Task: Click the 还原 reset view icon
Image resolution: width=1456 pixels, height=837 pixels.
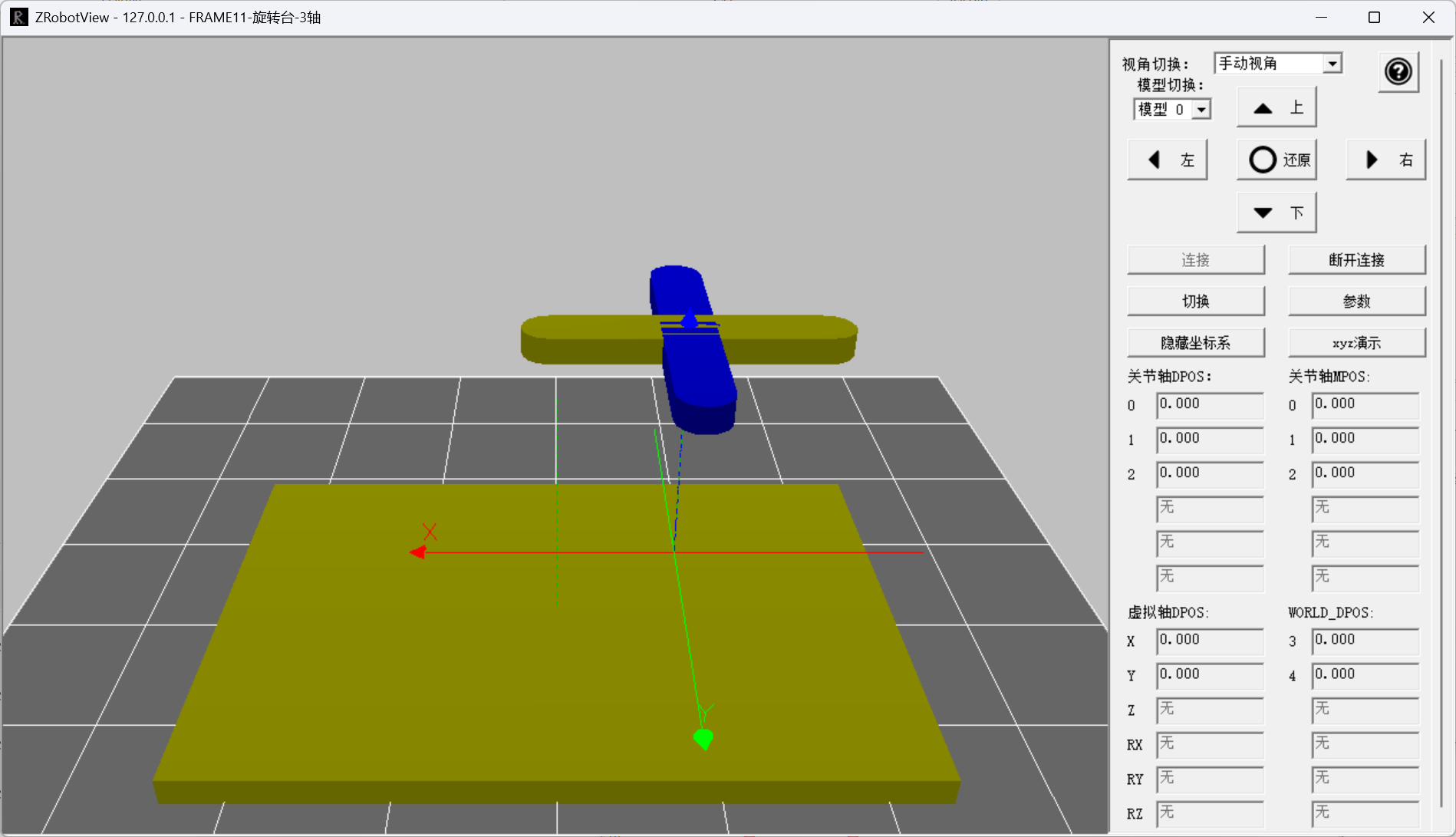Action: (x=1276, y=159)
